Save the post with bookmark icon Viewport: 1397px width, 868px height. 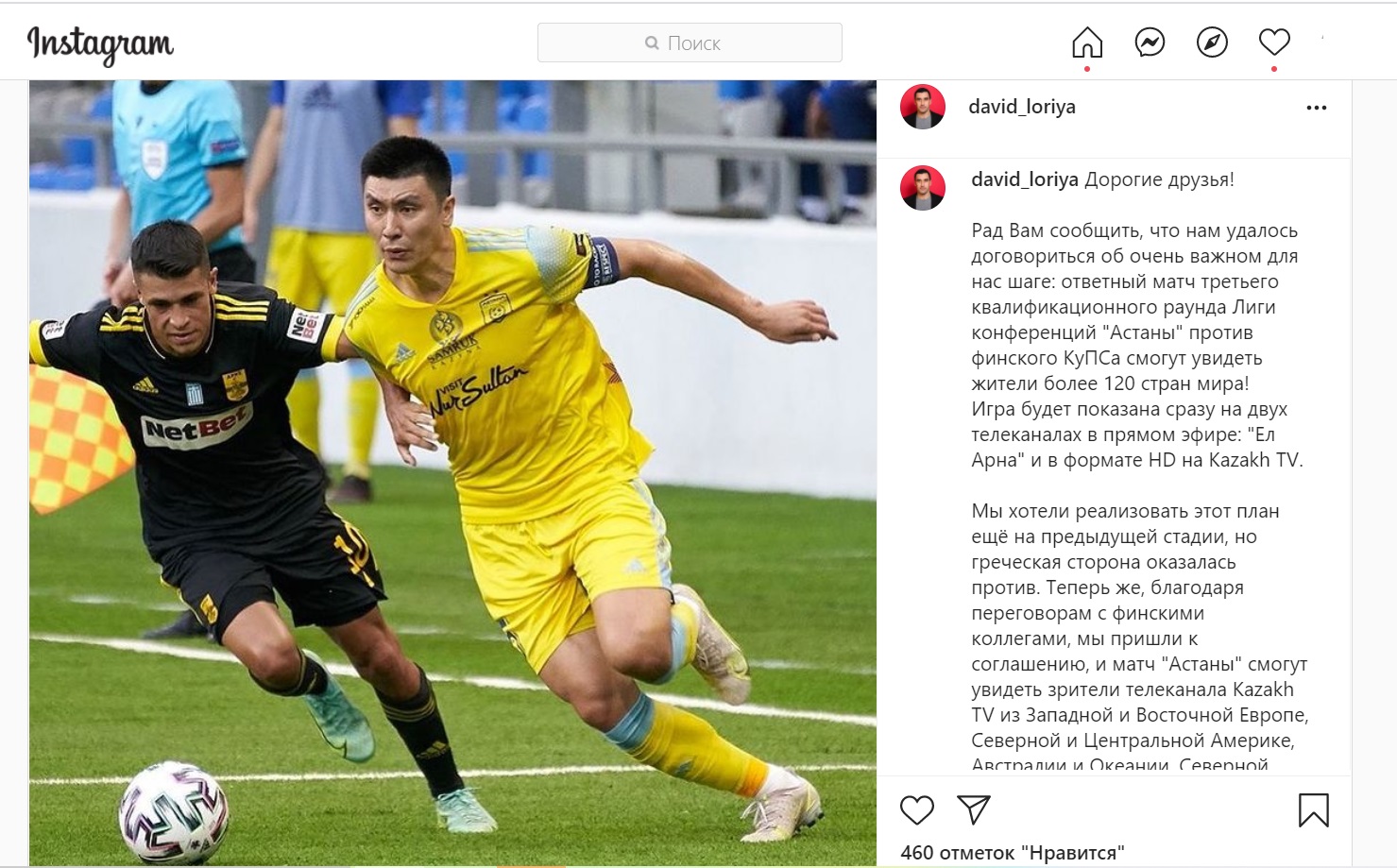click(1314, 809)
